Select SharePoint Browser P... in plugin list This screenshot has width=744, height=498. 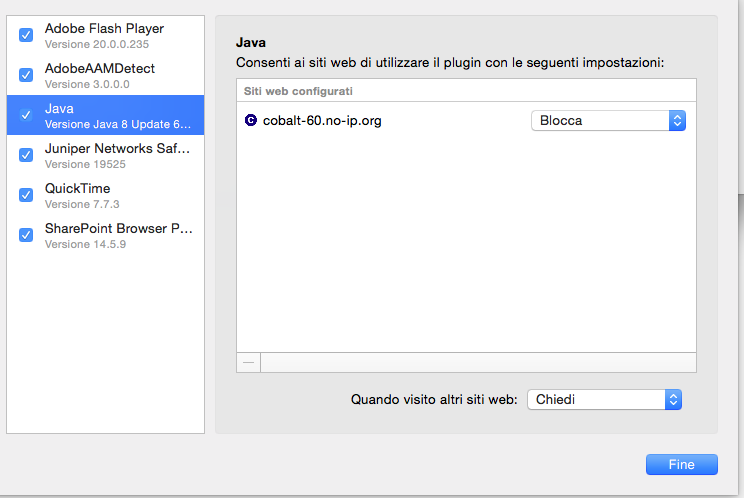point(105,235)
